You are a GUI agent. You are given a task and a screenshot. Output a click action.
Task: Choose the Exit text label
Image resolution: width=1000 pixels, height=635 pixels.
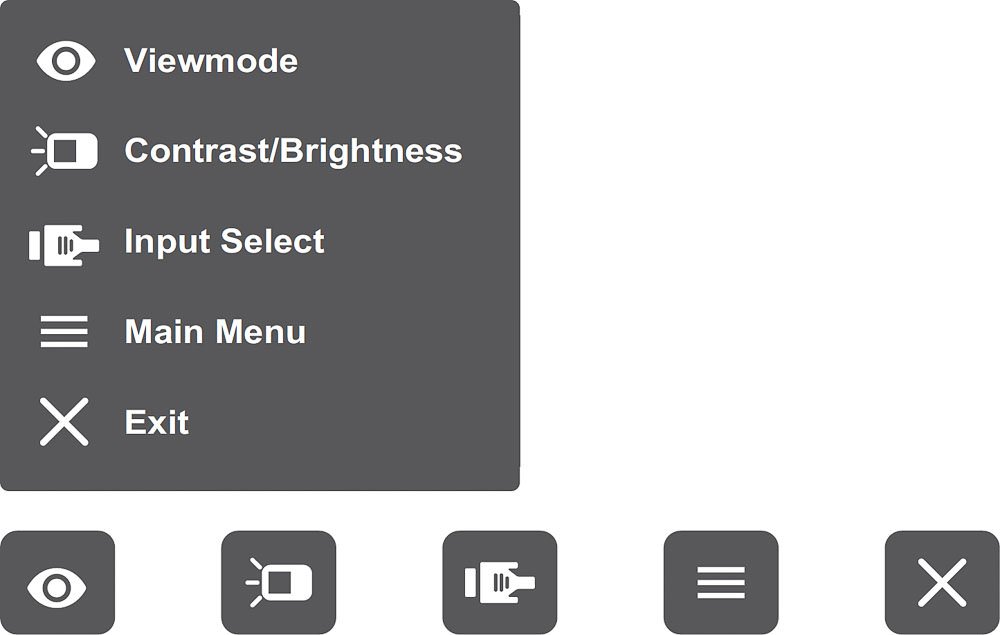click(x=157, y=422)
